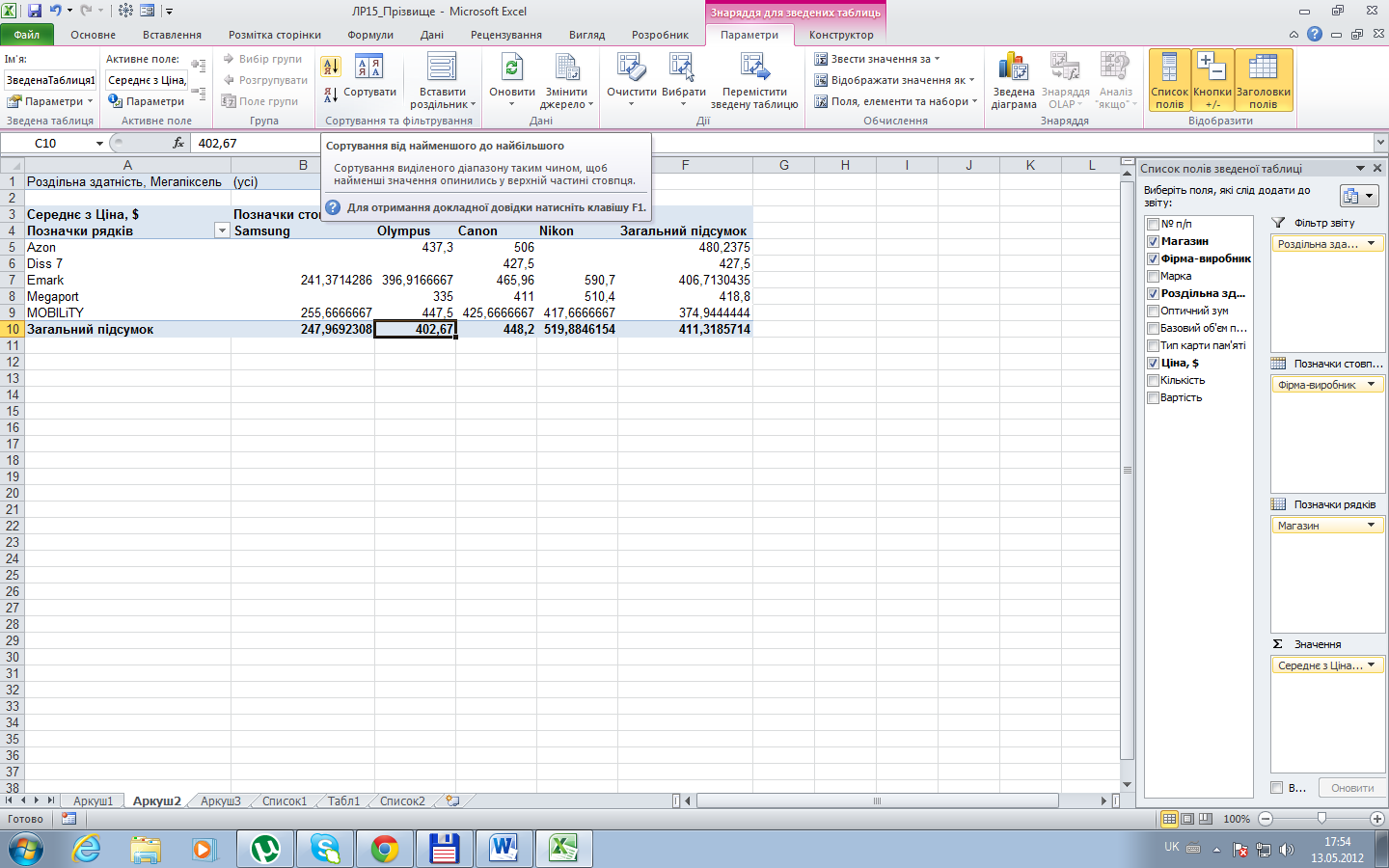Open Середнє з Ціна values dropdown
This screenshot has height=868, width=1389.
(1371, 665)
